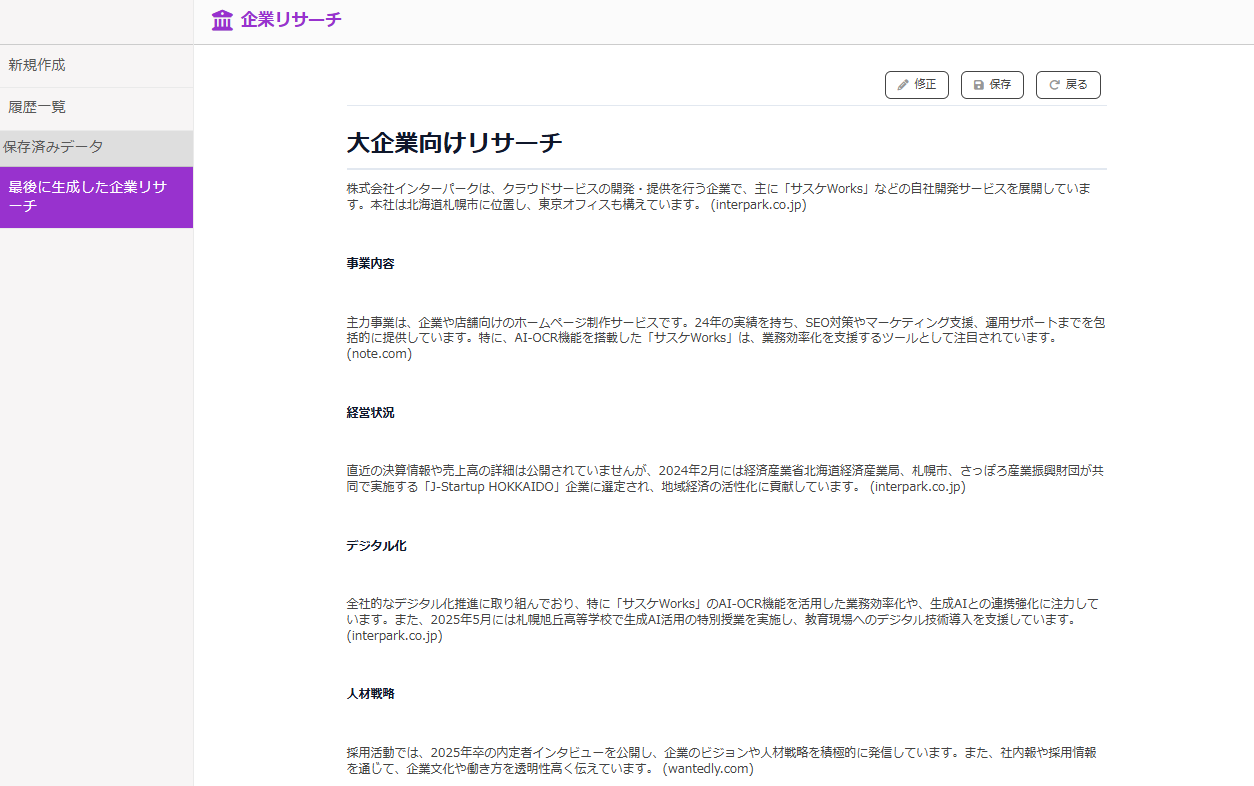
Task: Click interpark.co.jp source under デジタル化
Action: [394, 636]
